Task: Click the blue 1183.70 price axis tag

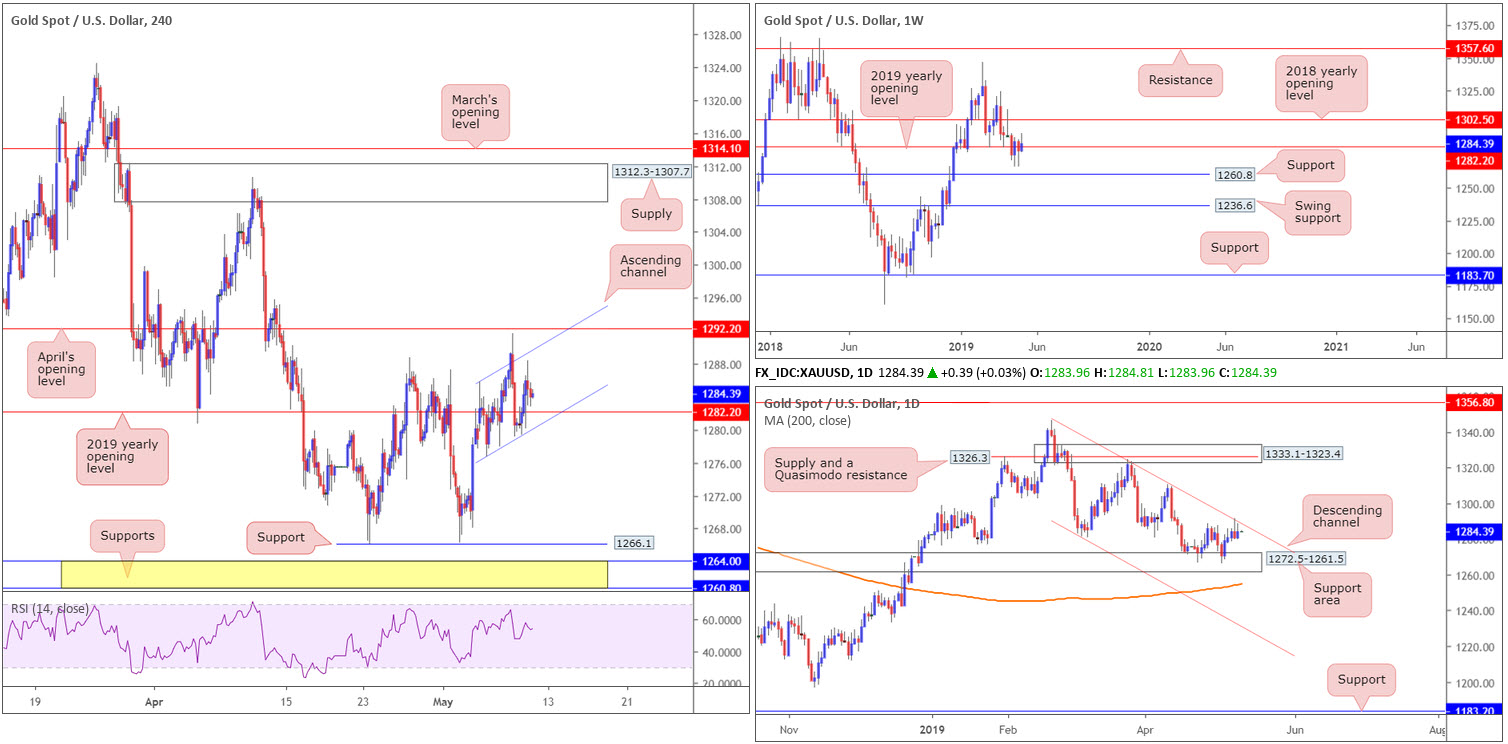Action: 1476,275
